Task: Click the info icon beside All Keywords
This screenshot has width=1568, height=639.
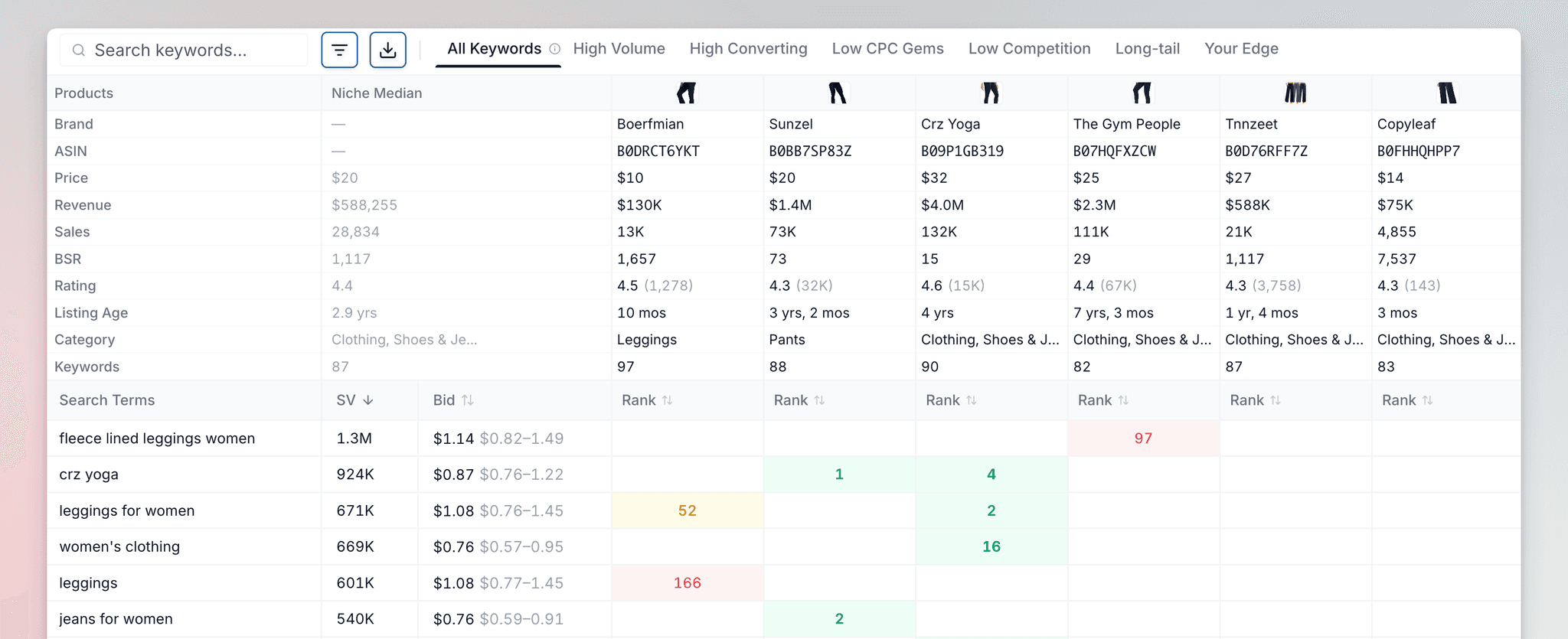Action: (555, 49)
